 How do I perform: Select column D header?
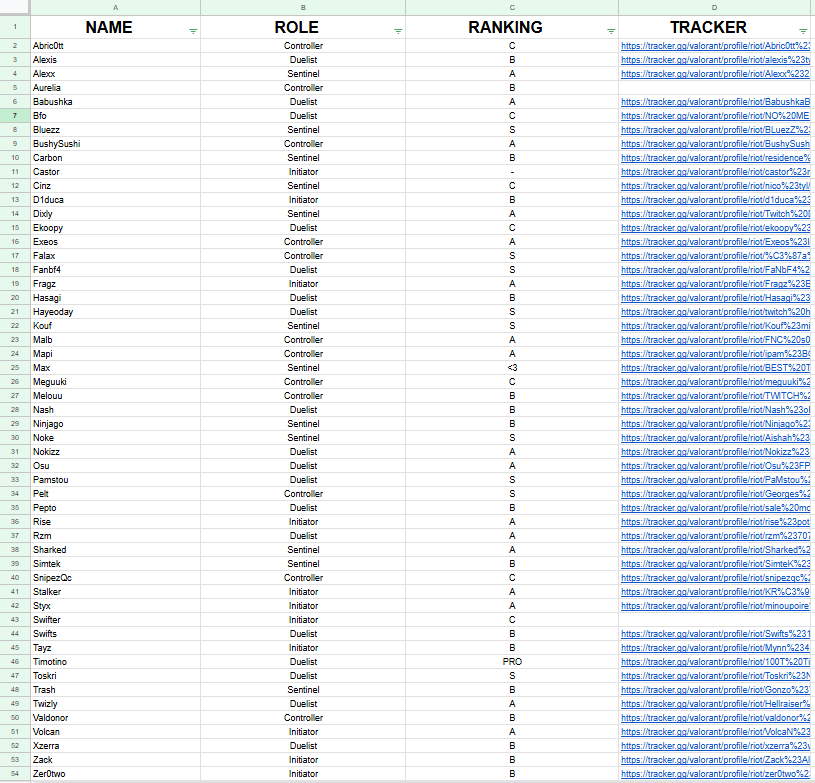tap(715, 7)
